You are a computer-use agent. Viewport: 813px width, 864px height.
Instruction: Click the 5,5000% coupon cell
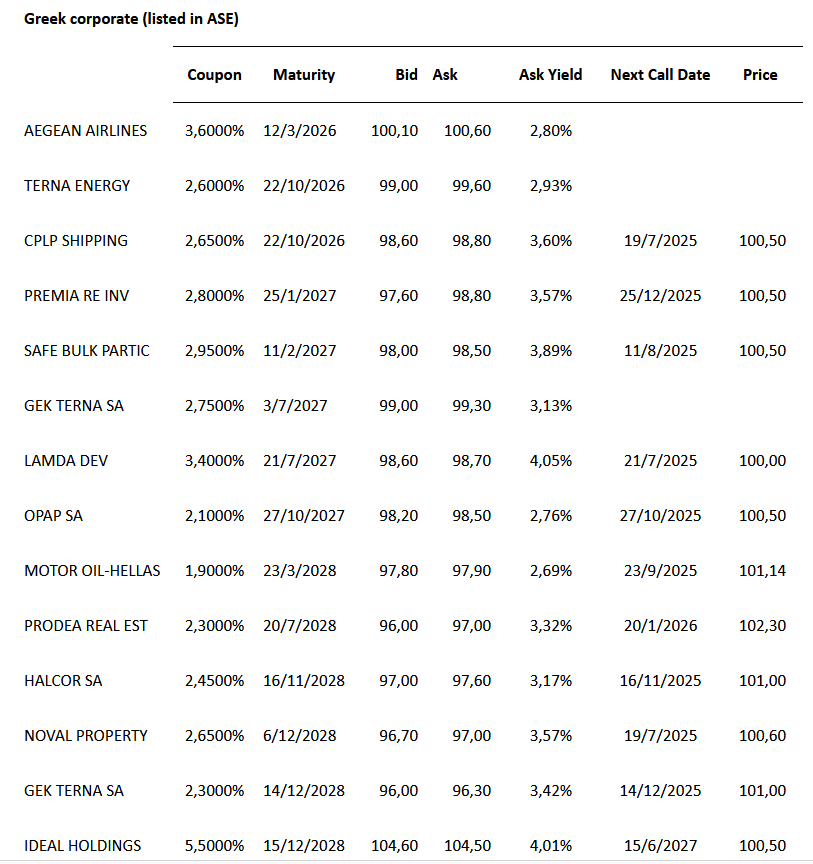(214, 846)
